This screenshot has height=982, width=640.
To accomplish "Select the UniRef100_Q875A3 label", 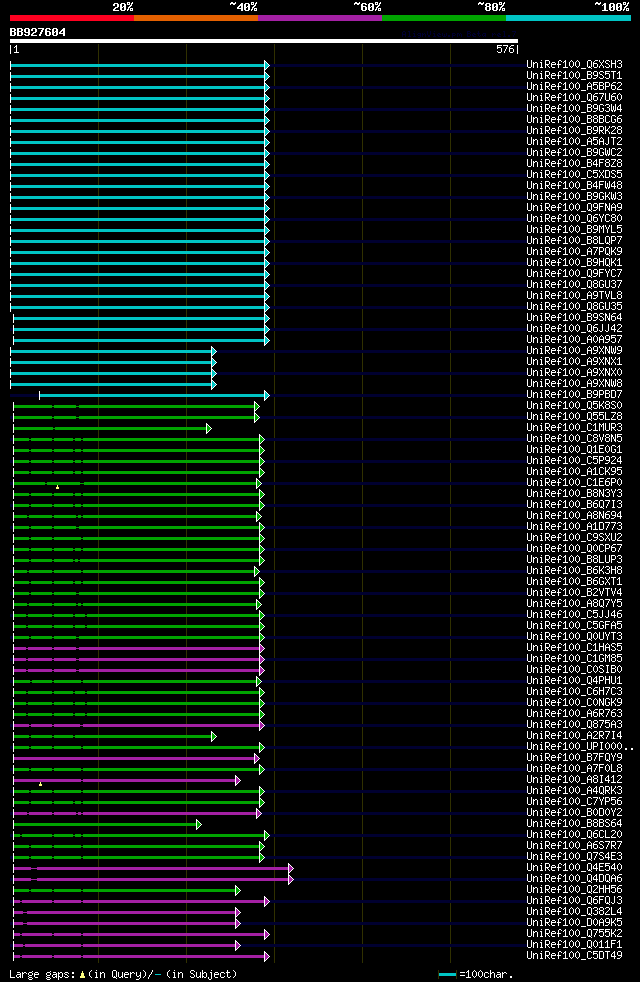I will point(574,725).
